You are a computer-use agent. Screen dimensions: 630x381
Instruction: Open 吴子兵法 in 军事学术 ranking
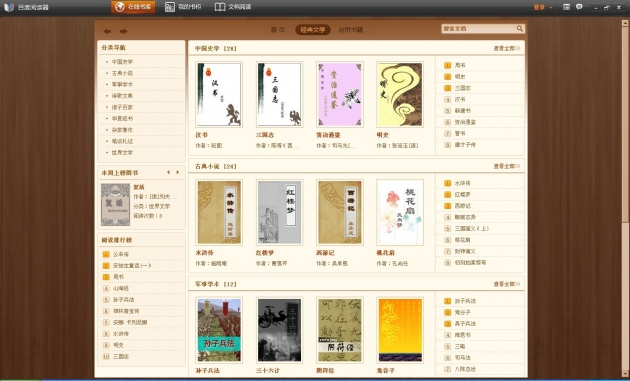(465, 324)
